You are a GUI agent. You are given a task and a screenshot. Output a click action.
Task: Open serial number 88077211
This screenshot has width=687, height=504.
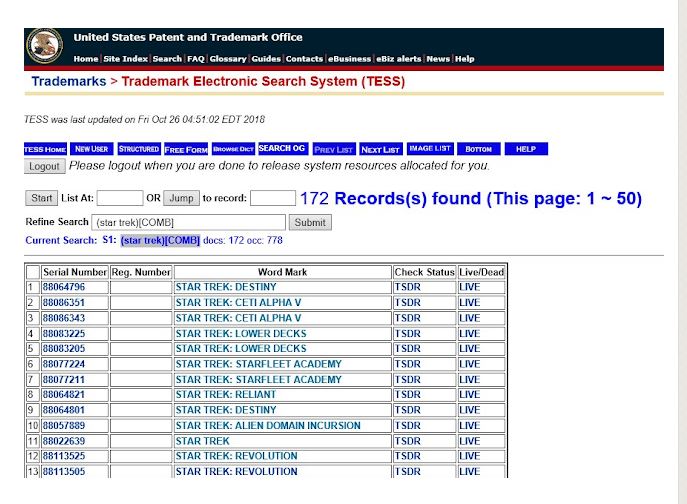pos(64,380)
